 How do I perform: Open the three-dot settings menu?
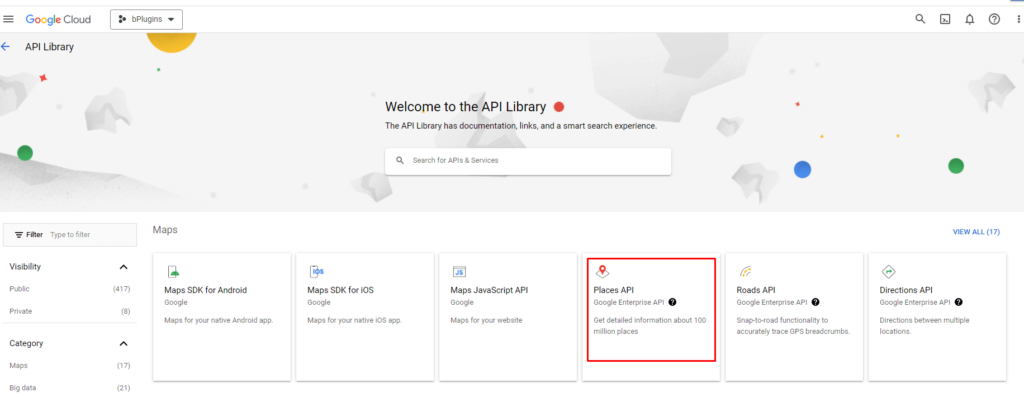click(x=1018, y=20)
